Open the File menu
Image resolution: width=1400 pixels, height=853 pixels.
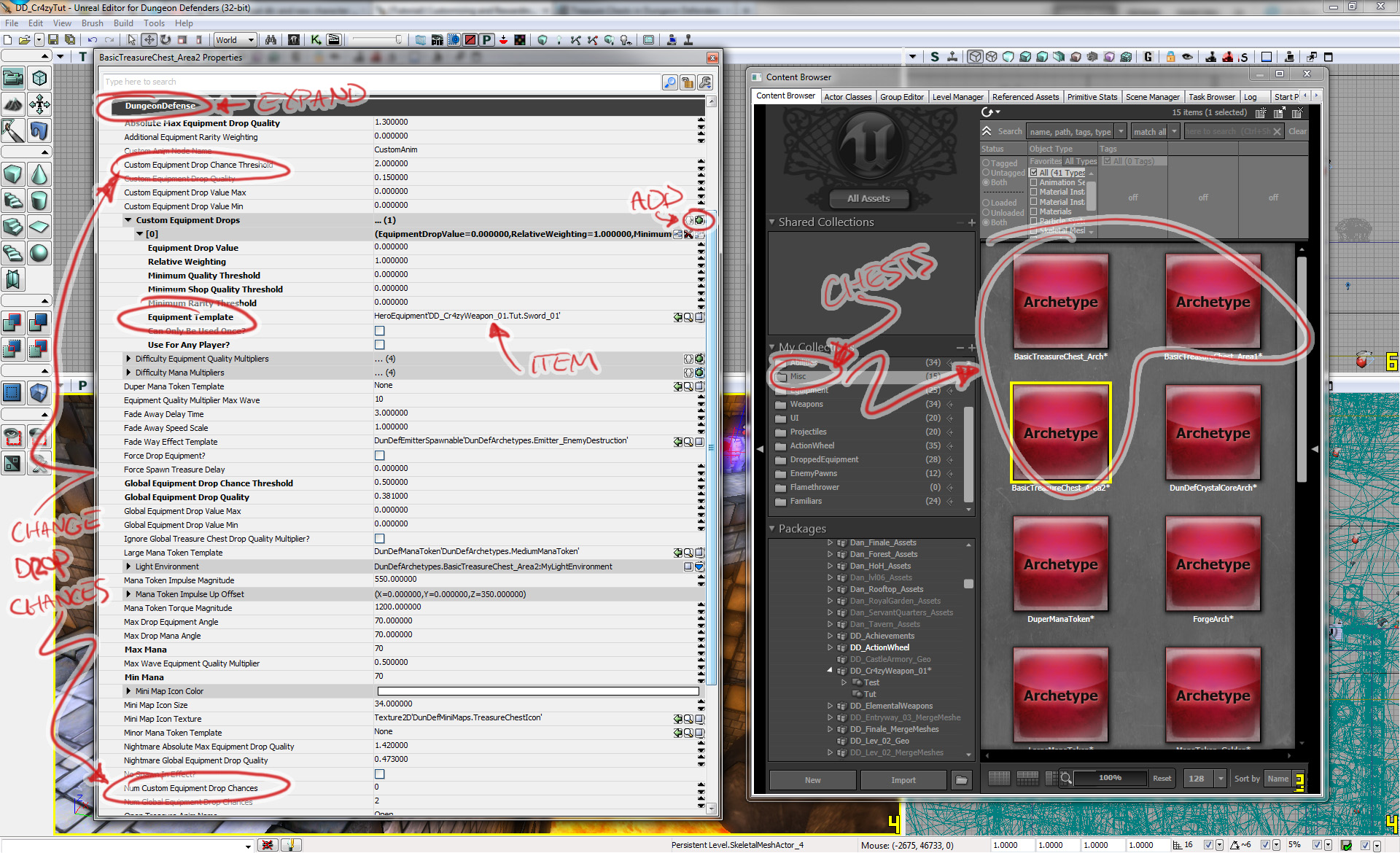(12, 23)
